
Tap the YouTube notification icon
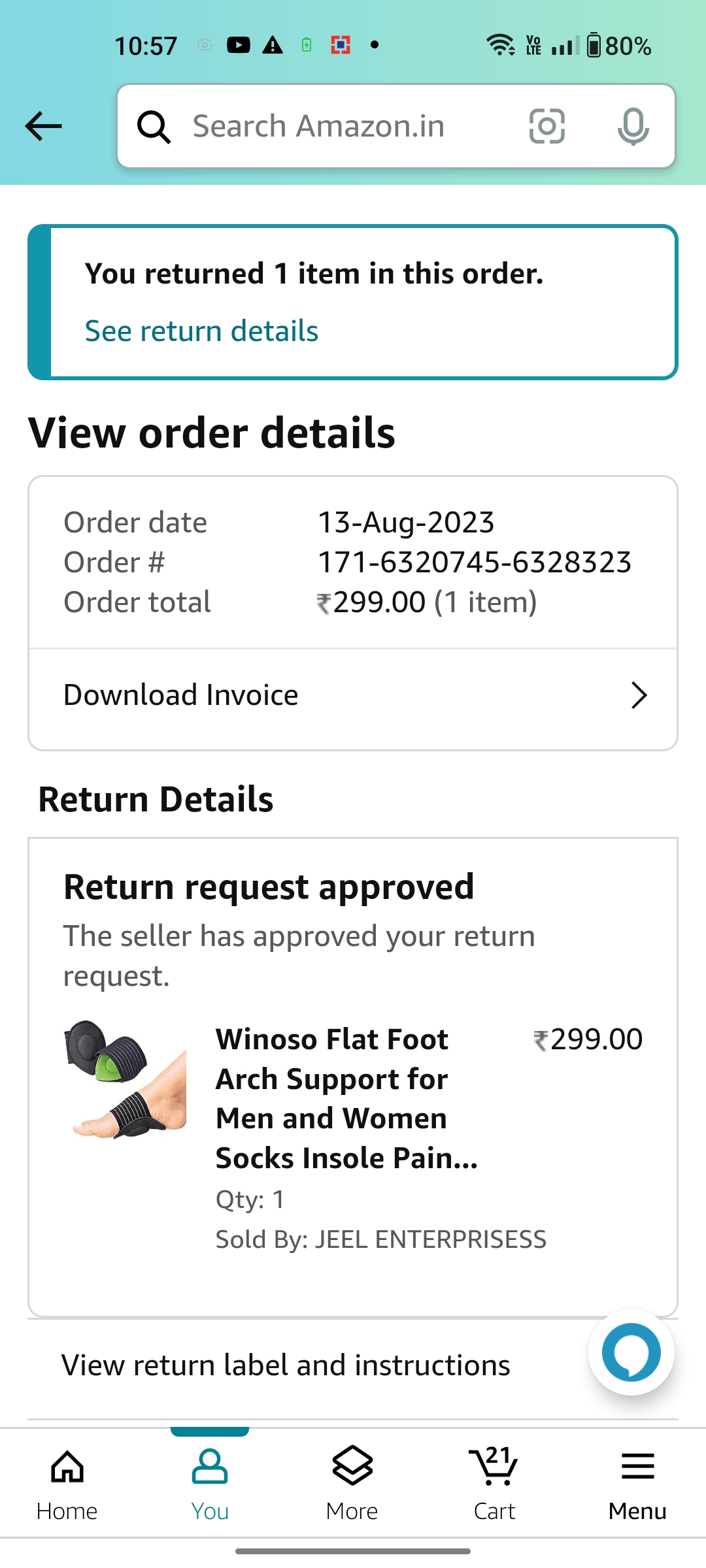(x=239, y=45)
